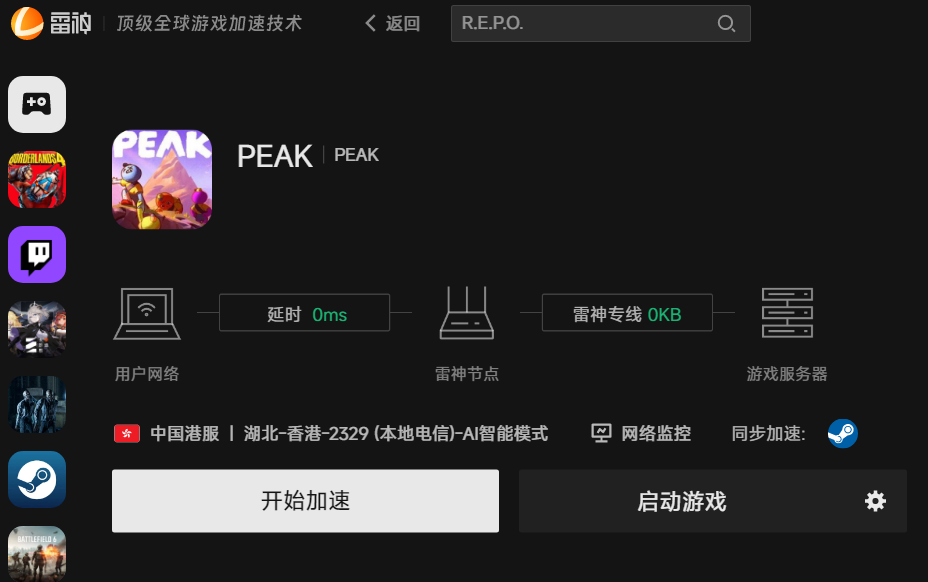Screen dimensions: 928x582
Task: Toggle Steam sync acceleration icon
Action: tap(842, 433)
